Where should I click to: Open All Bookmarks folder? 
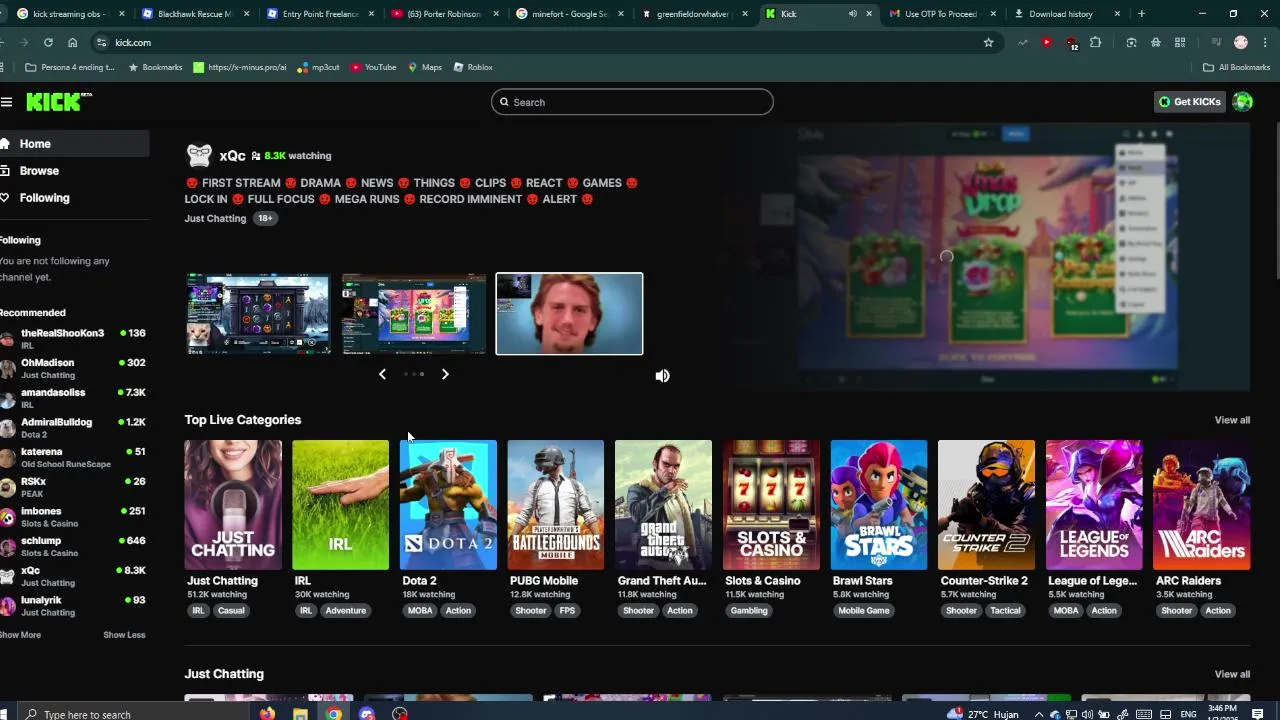1236,67
